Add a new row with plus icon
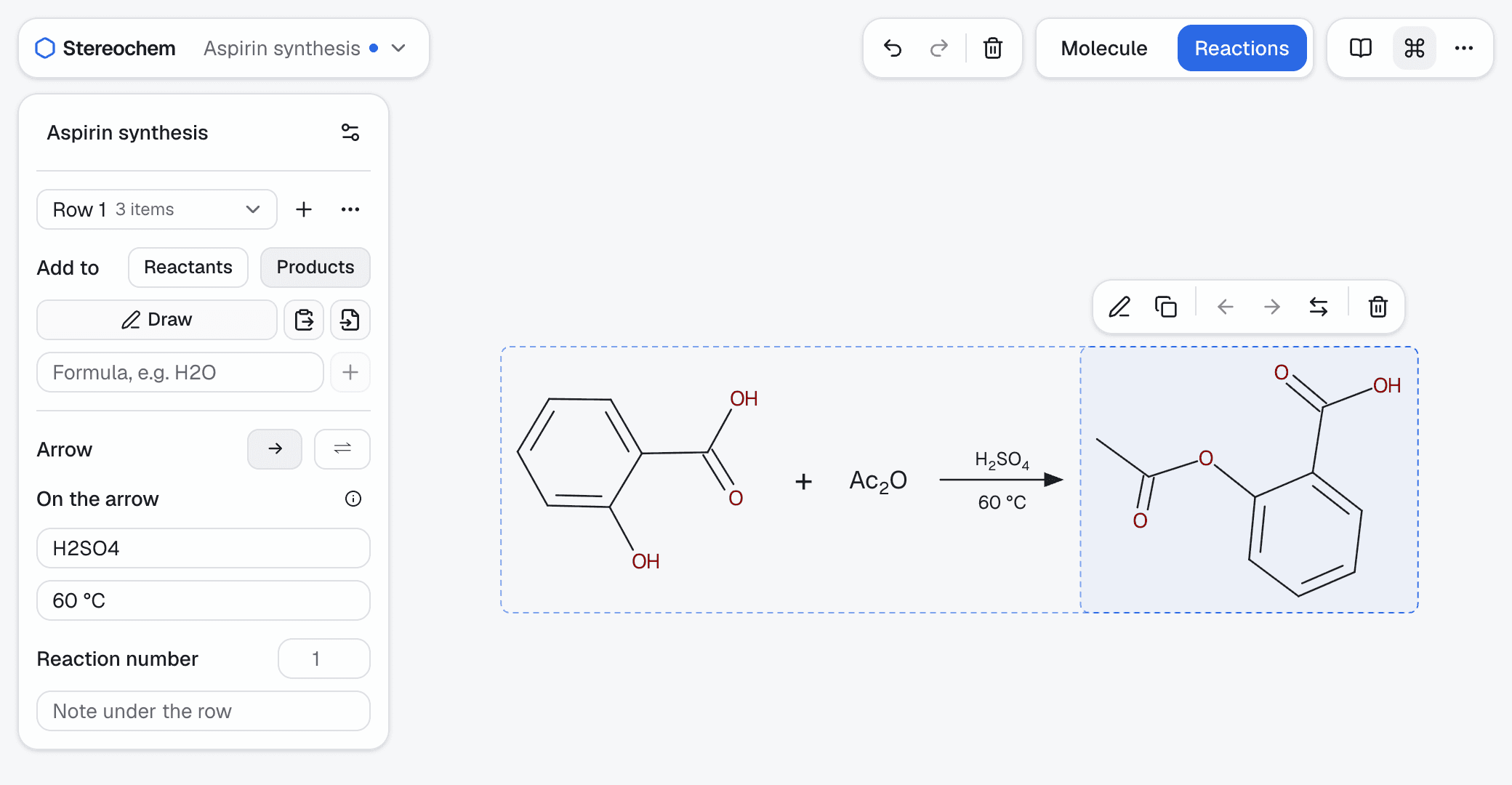The height and width of the screenshot is (785, 1512). tap(304, 209)
